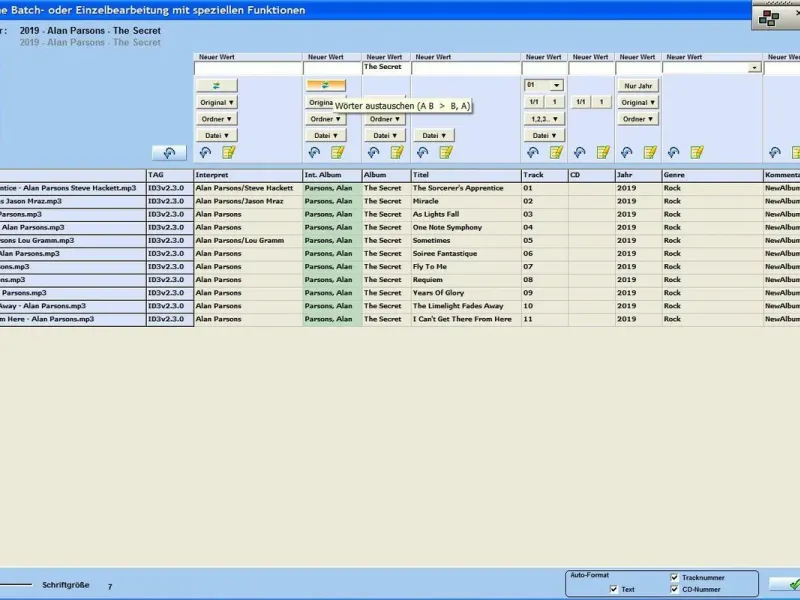The height and width of the screenshot is (600, 800).
Task: Undo changes in the Titel column
Action: (422, 152)
